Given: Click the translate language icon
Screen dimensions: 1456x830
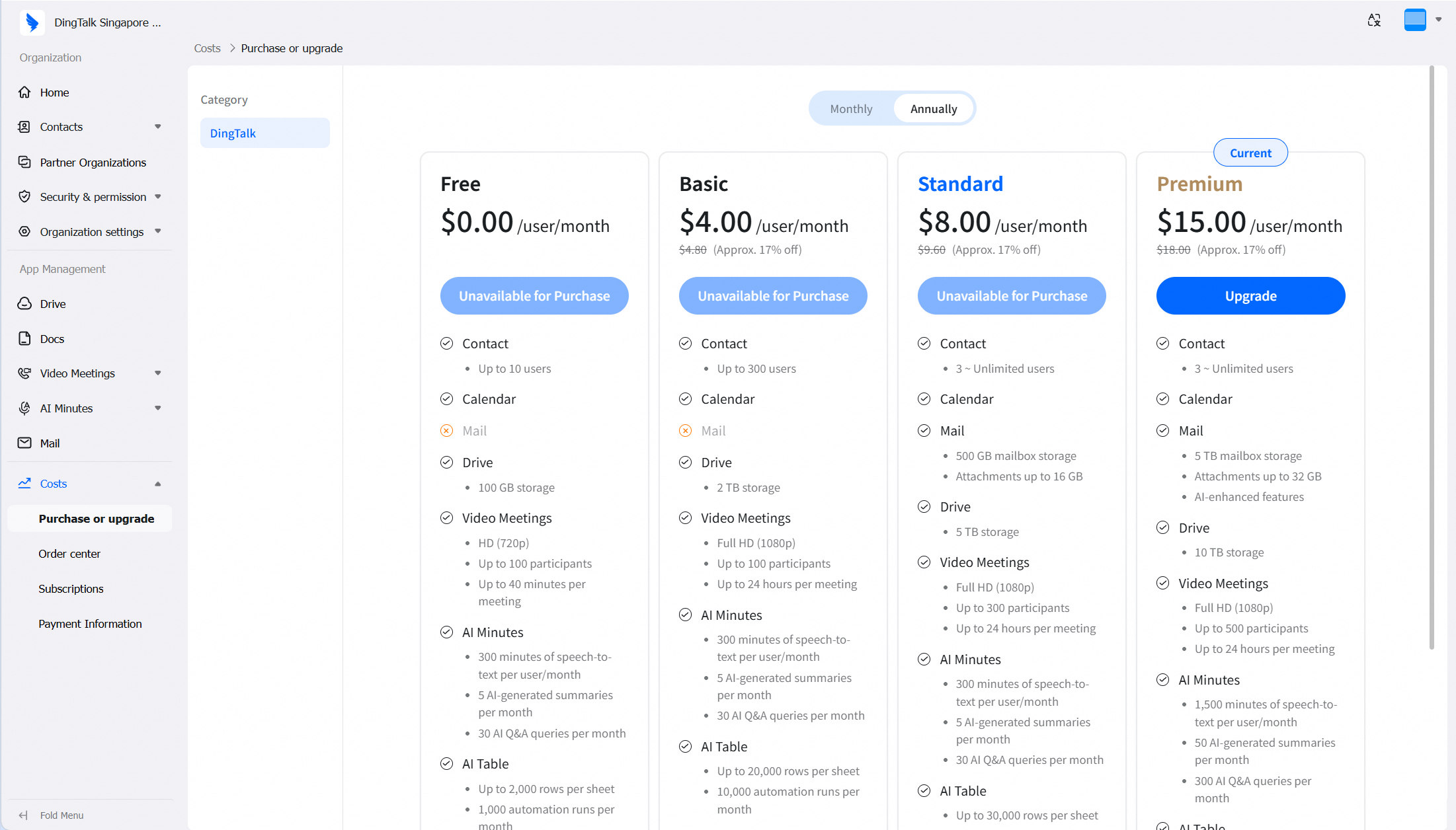Looking at the screenshot, I should (x=1374, y=20).
